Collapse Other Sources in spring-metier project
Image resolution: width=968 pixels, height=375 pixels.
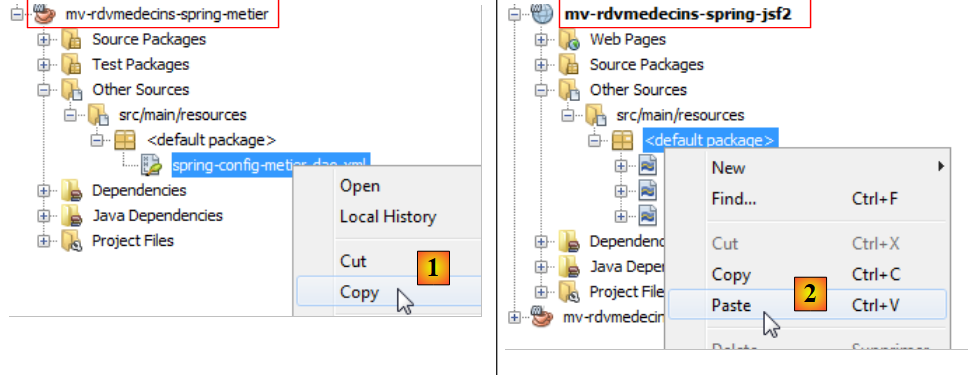tap(43, 90)
